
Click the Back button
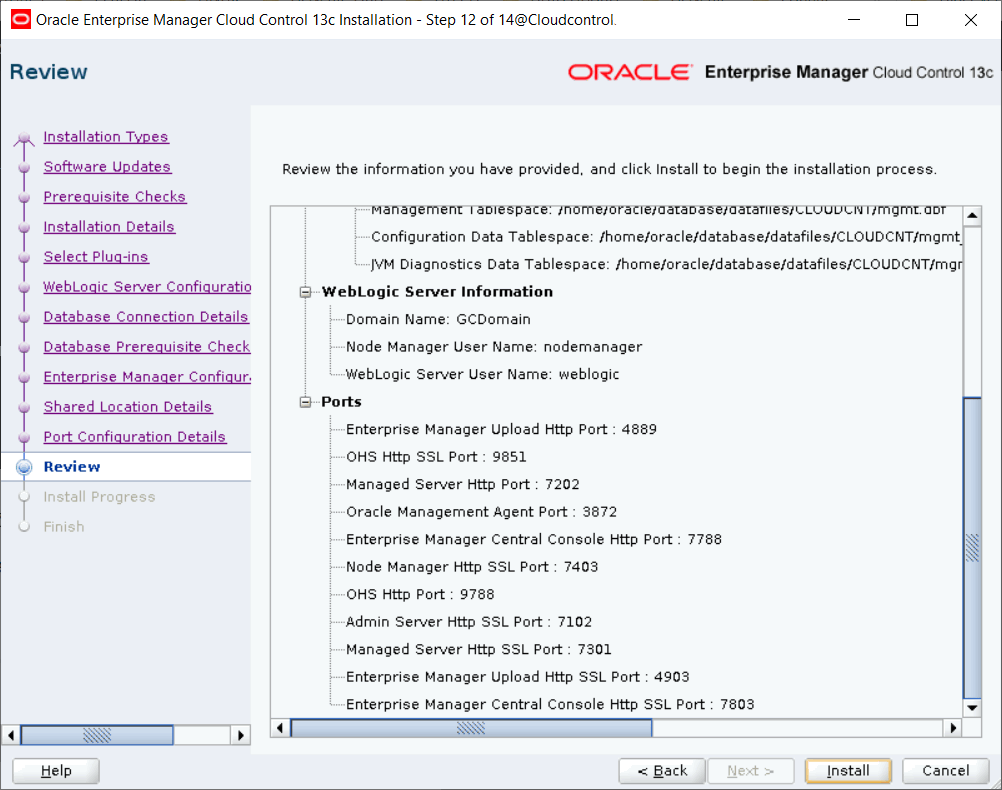tap(662, 771)
